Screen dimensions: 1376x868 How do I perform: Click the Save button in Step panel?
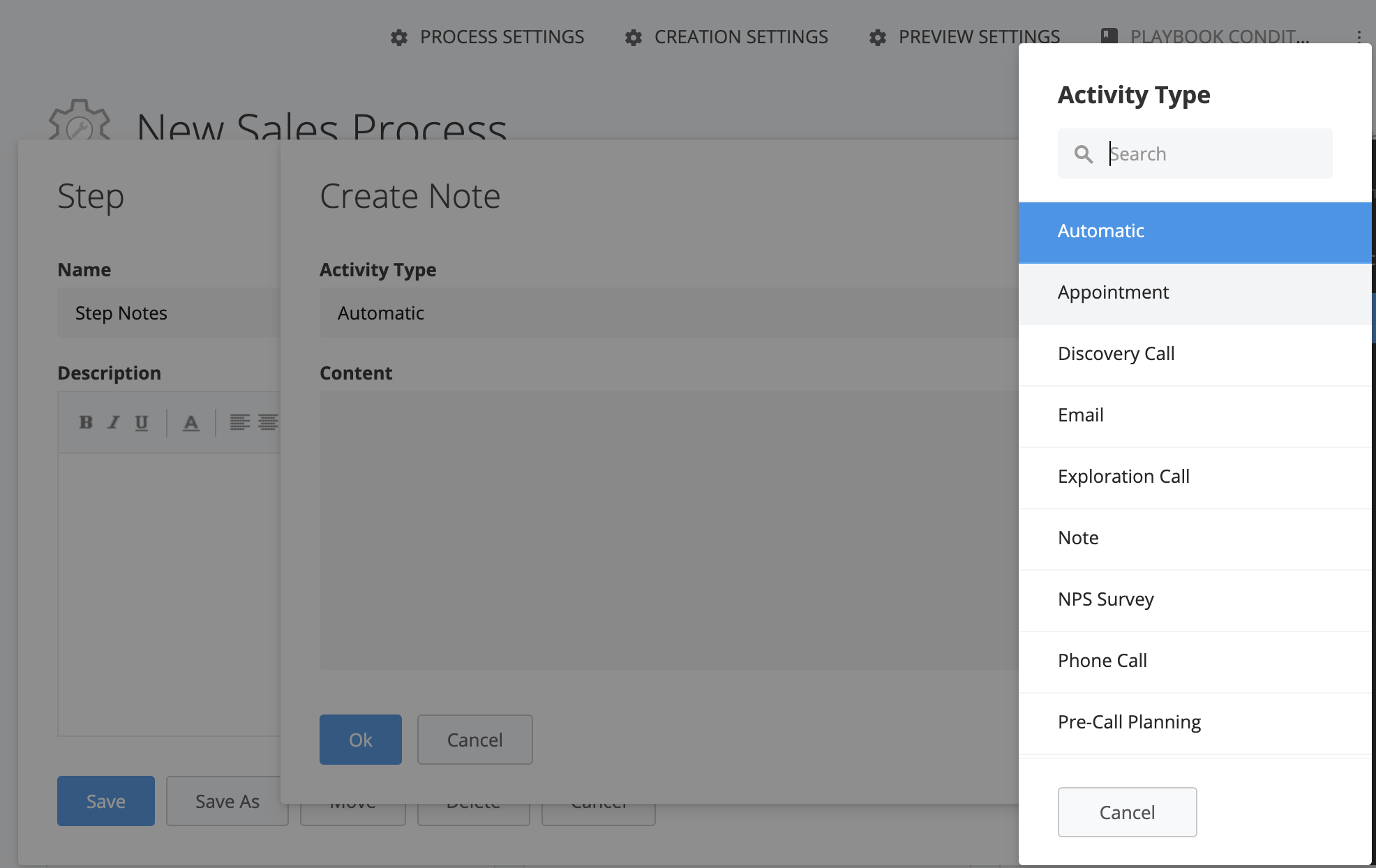click(106, 801)
